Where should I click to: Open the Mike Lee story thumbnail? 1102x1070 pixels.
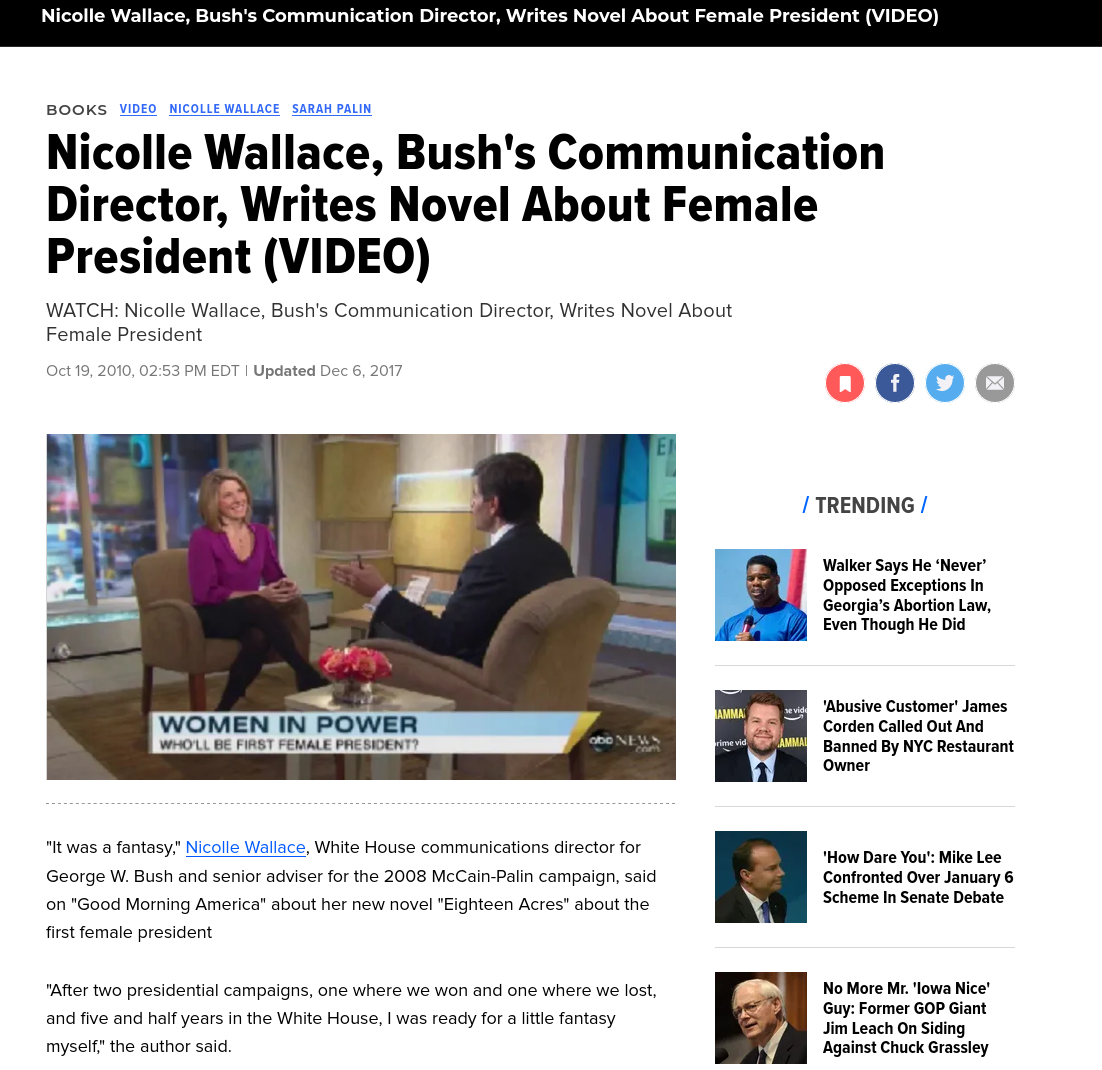tap(760, 877)
